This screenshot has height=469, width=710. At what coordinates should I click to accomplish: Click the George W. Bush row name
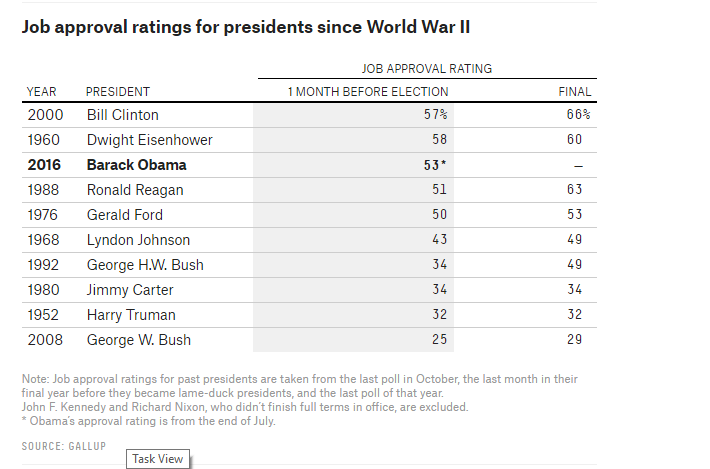(x=139, y=340)
